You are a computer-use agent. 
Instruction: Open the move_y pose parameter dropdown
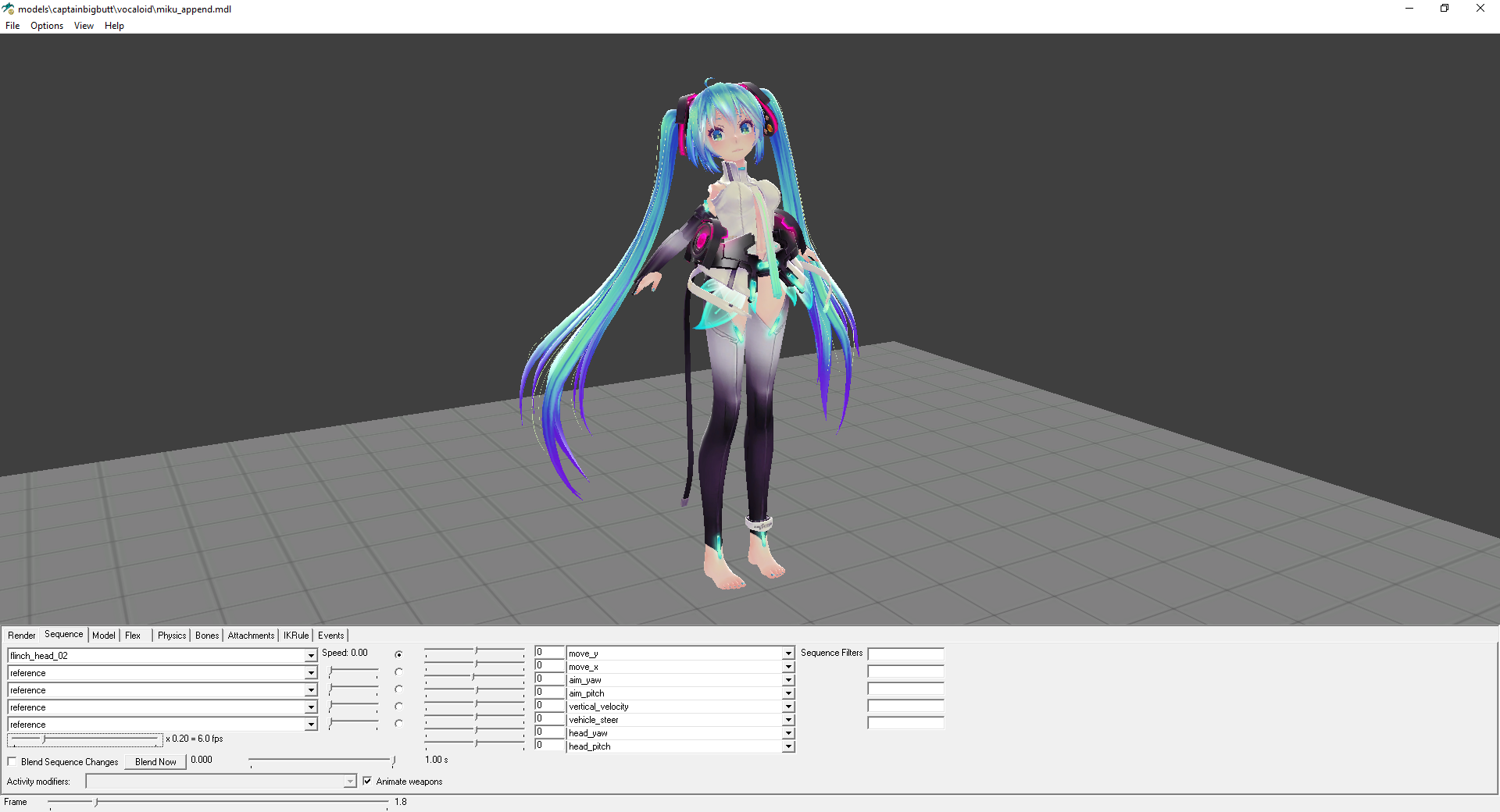pyautogui.click(x=788, y=654)
